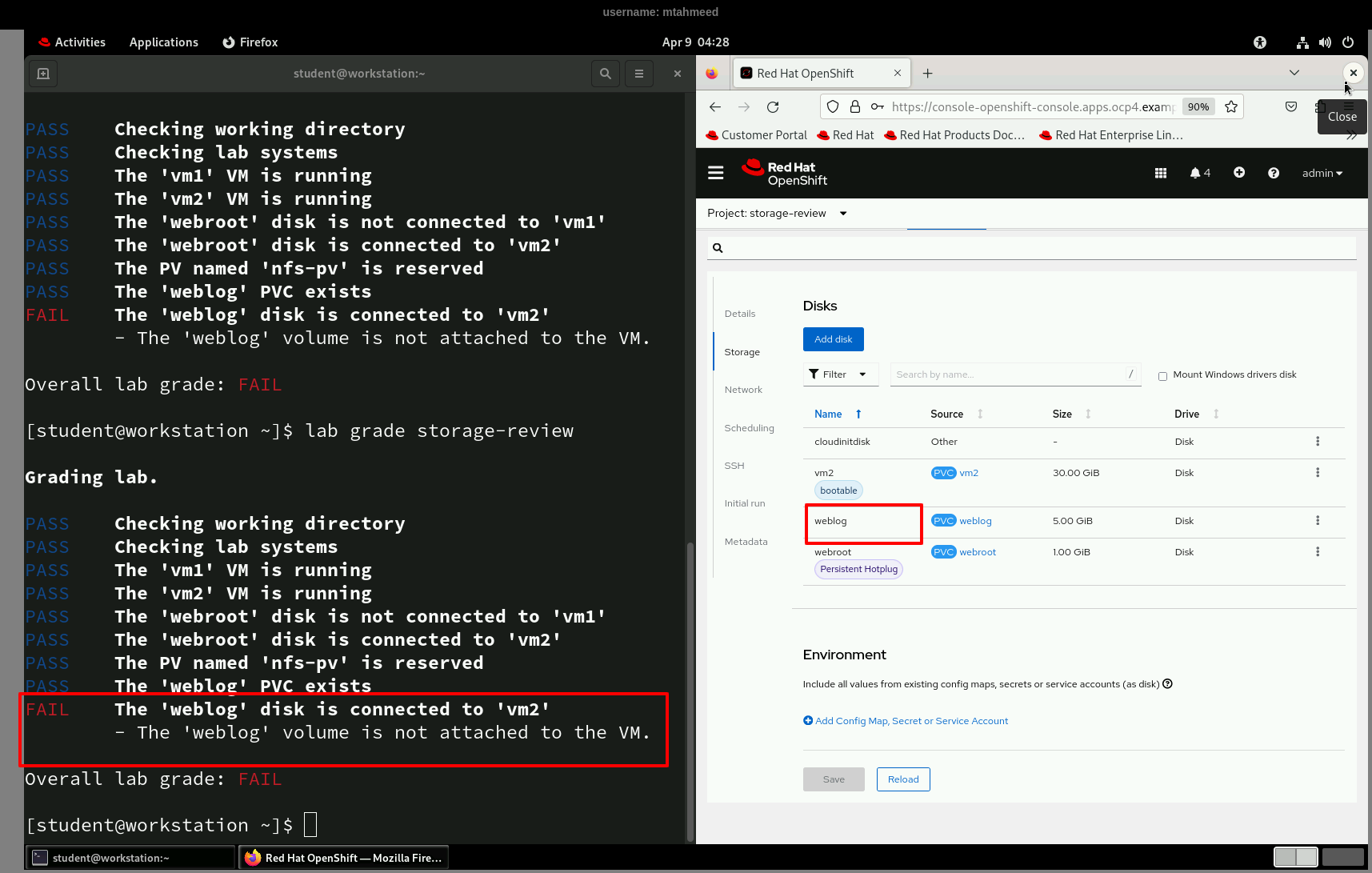
Task: Open kebab menu for webroot disk row
Action: coord(1318,552)
